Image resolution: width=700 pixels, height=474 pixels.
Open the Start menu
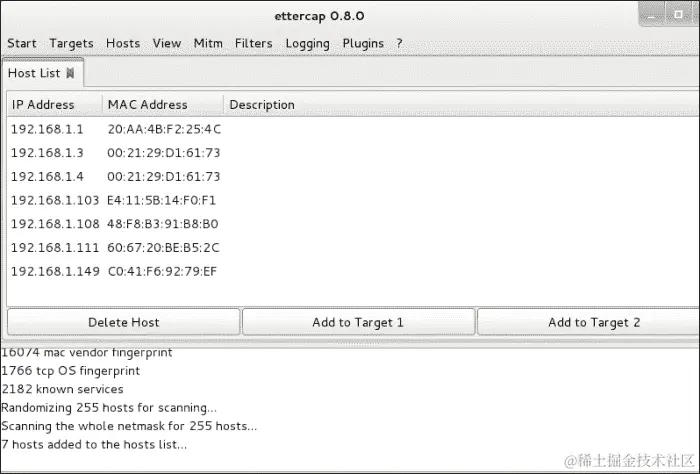(21, 43)
